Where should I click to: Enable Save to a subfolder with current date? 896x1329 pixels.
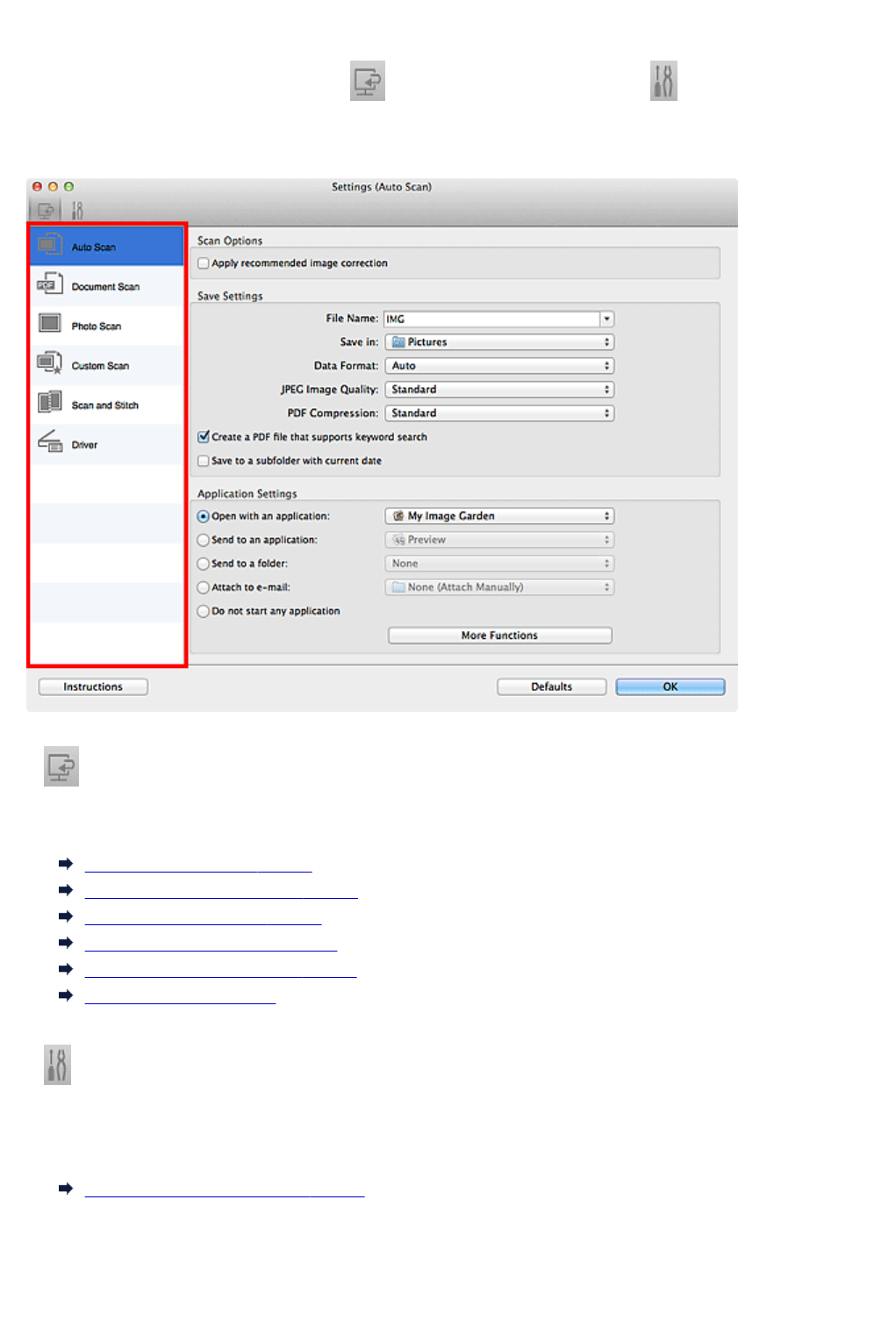click(x=204, y=461)
